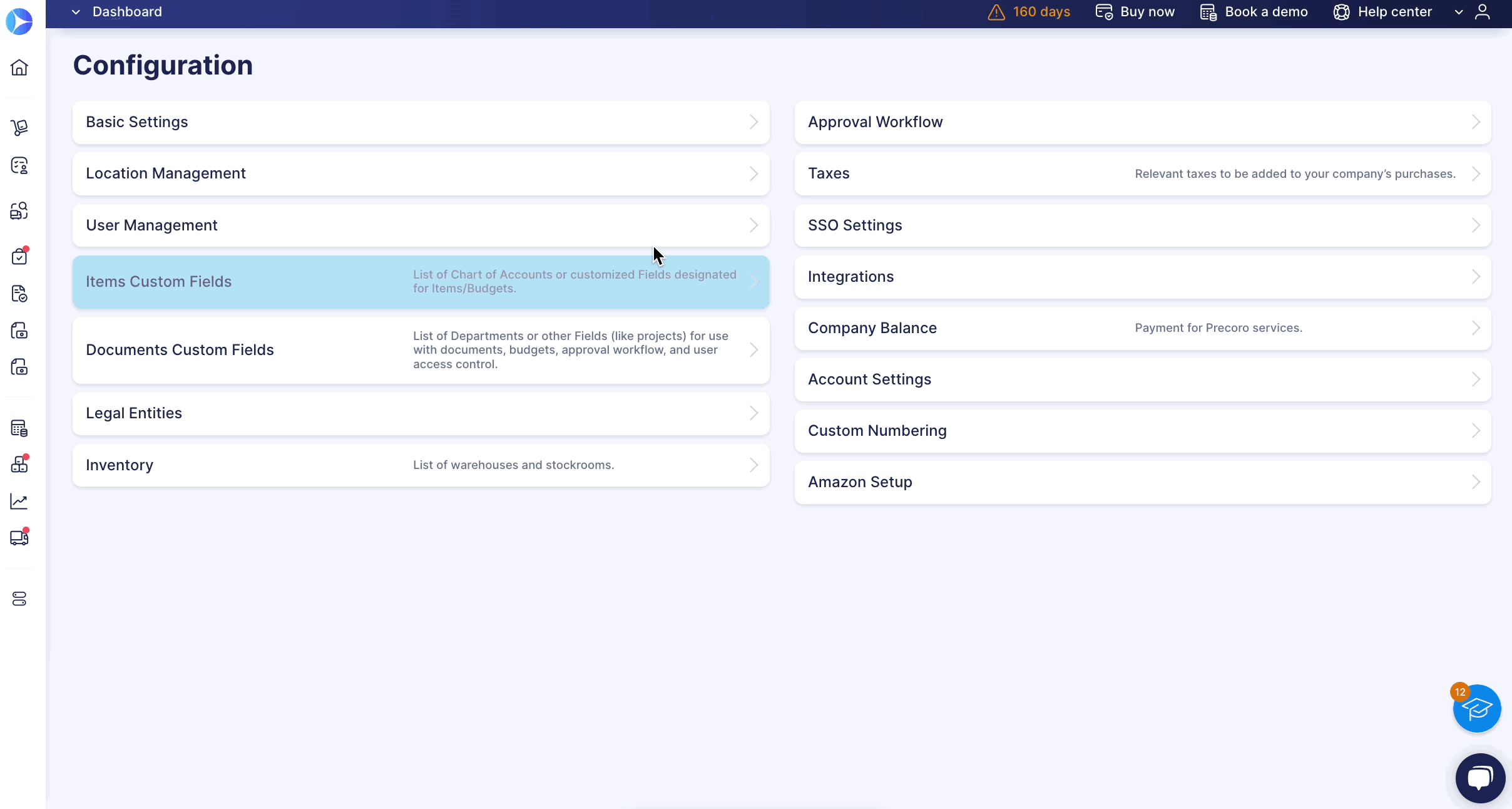The image size is (1512, 809).
Task: Open the user profile icon
Action: [1483, 12]
